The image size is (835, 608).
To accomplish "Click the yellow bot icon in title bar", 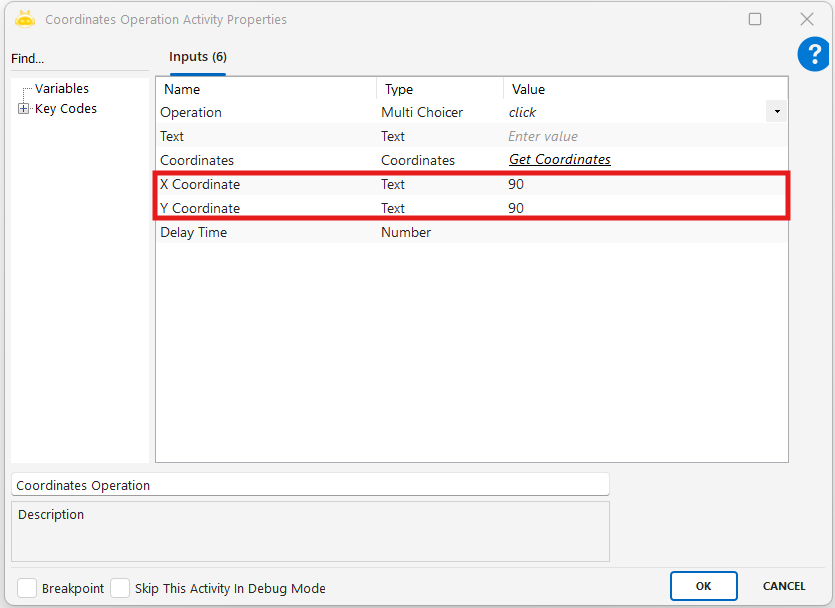I will [x=25, y=19].
